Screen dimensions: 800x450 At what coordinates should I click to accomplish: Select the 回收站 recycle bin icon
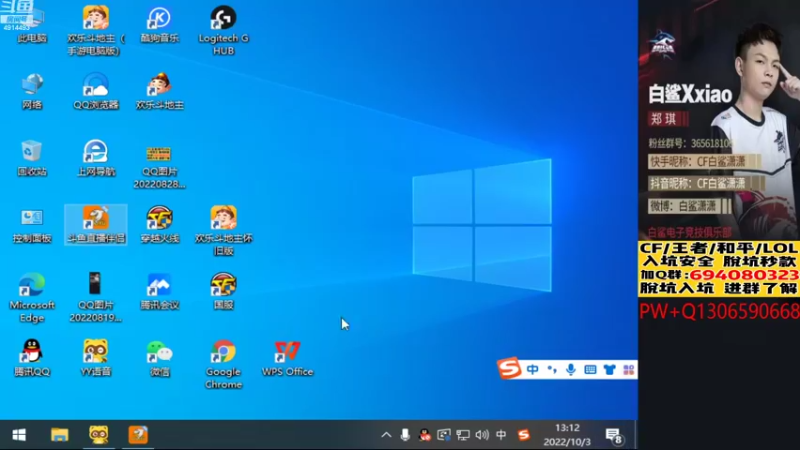32,158
